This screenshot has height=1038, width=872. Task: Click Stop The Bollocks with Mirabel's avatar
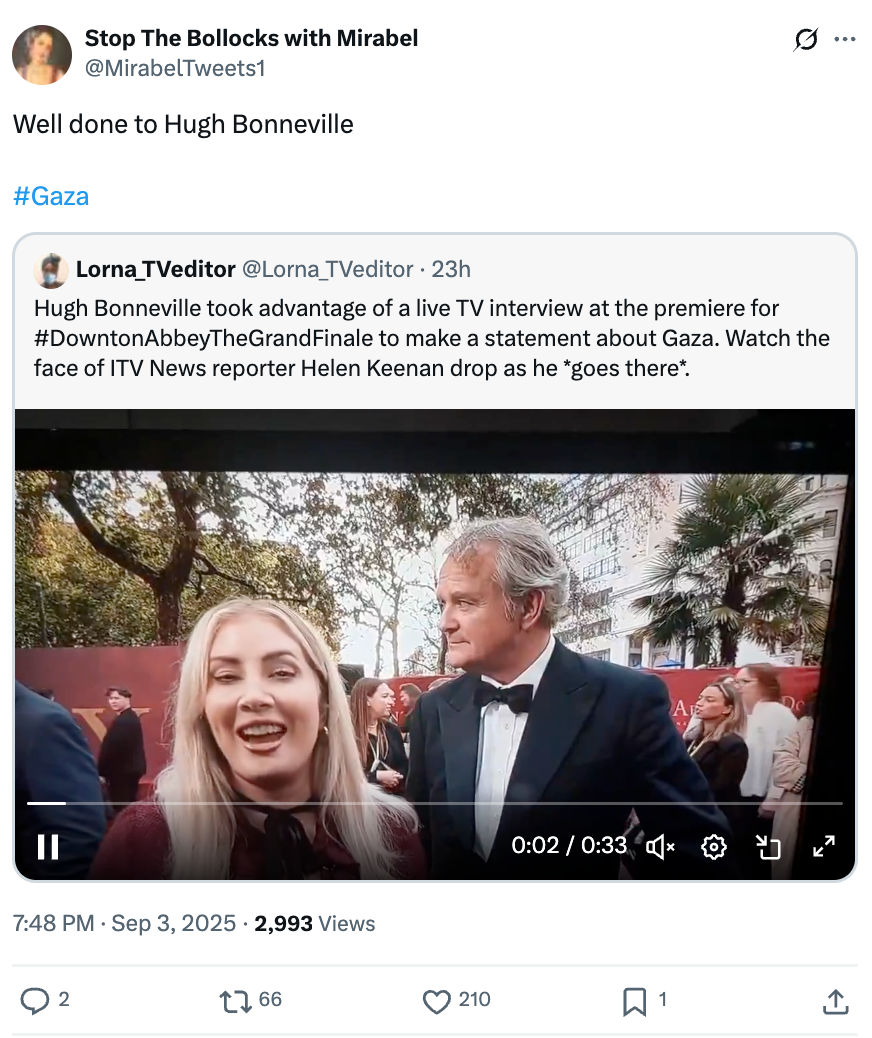point(41,54)
